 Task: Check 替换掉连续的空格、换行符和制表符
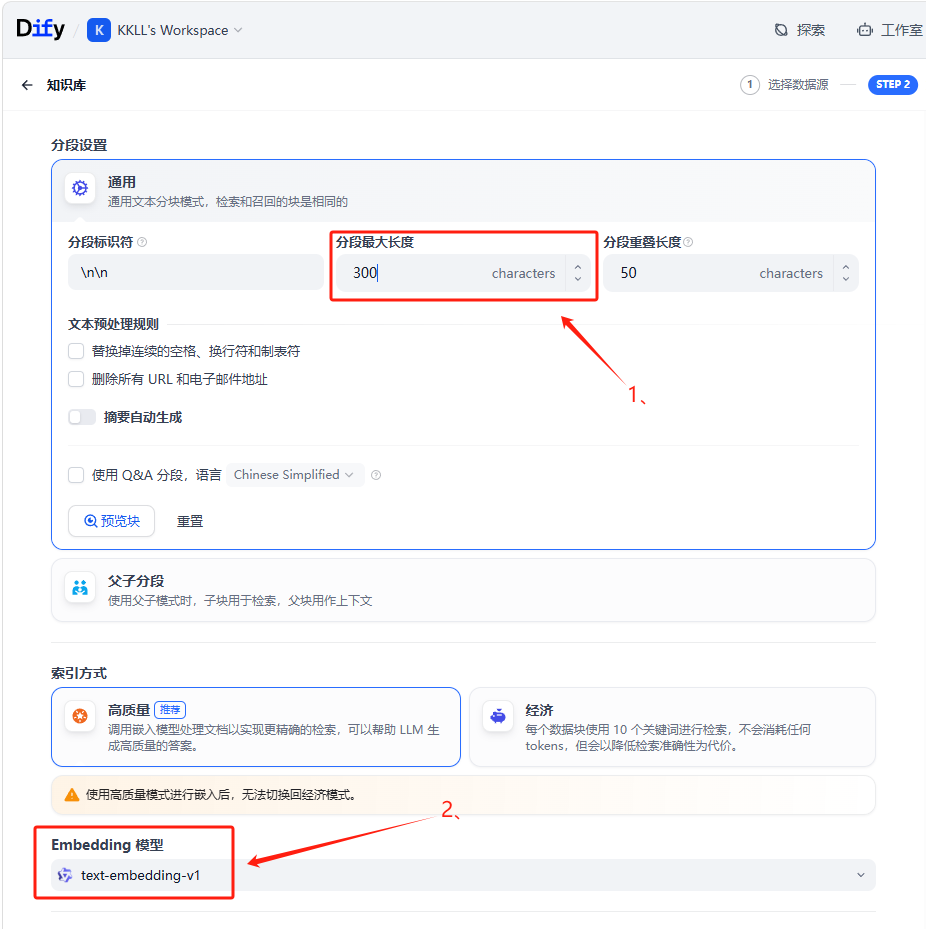point(76,351)
